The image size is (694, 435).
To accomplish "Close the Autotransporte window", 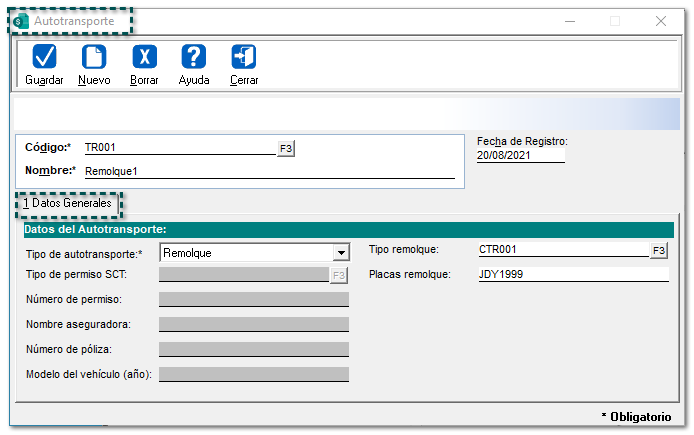I will [661, 21].
